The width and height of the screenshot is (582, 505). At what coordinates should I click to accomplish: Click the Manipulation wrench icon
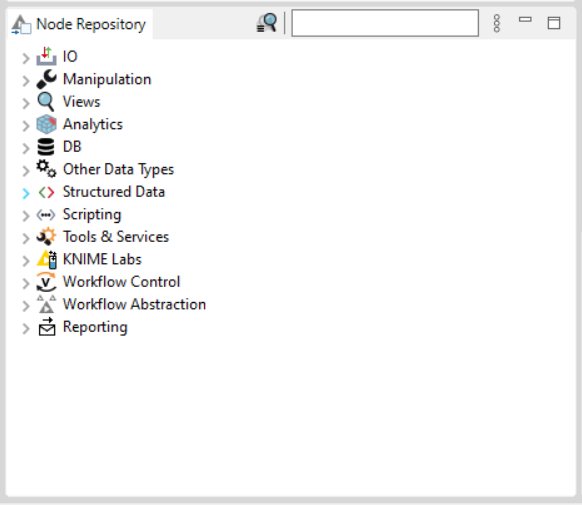[x=46, y=79]
